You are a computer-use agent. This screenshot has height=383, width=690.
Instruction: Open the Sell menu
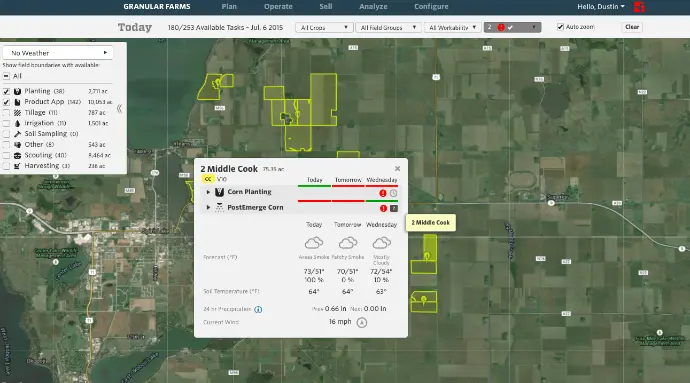click(x=326, y=7)
